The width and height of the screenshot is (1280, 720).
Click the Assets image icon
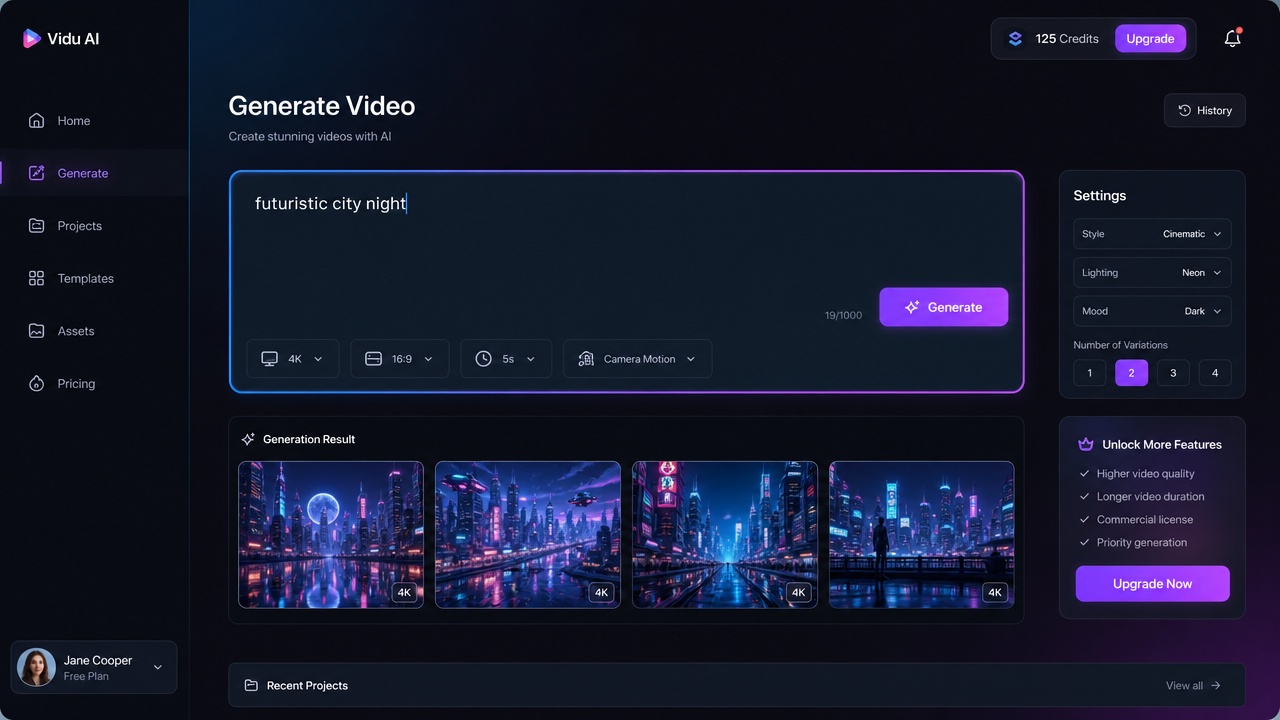pyautogui.click(x=37, y=331)
